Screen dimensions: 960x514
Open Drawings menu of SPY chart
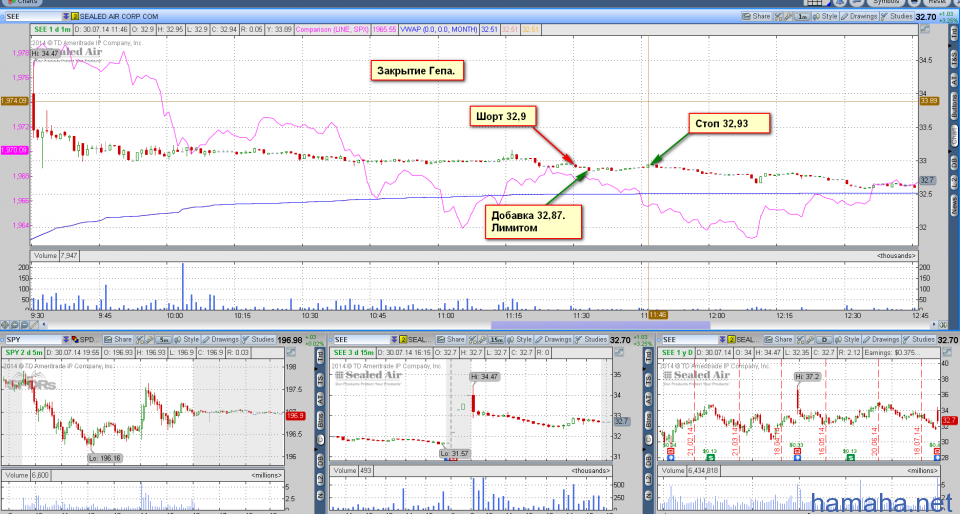point(220,340)
